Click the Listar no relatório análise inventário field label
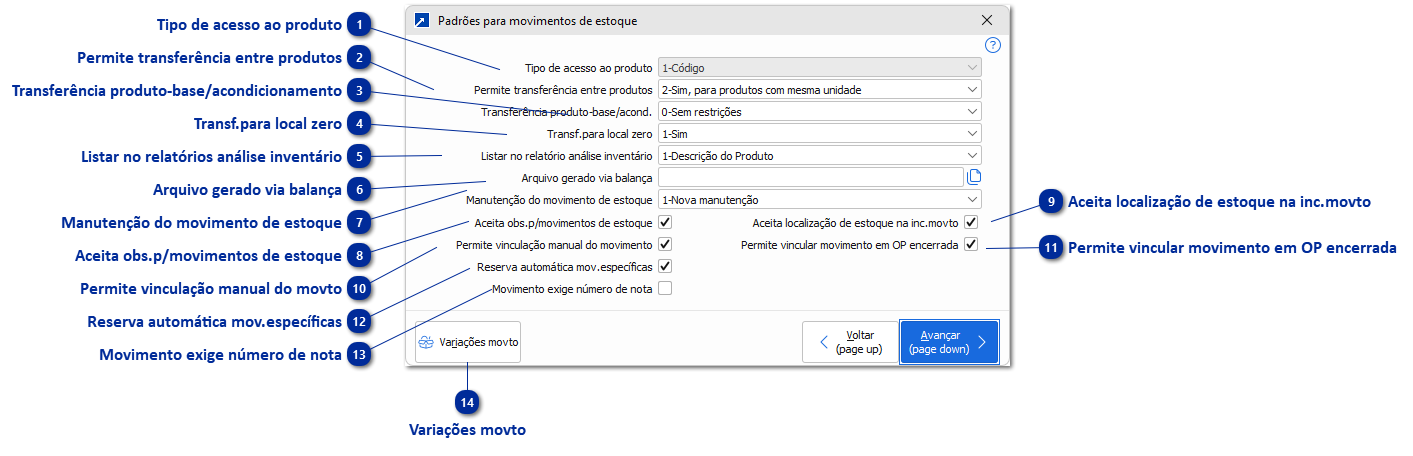 (x=567, y=156)
